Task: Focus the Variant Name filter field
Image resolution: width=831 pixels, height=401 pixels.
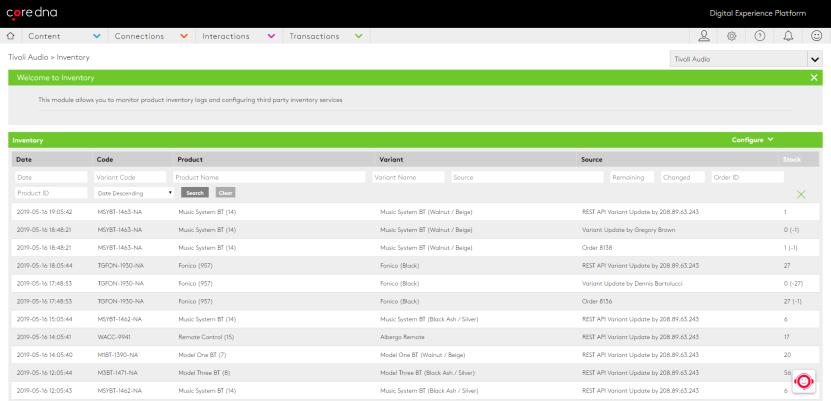Action: (x=408, y=177)
